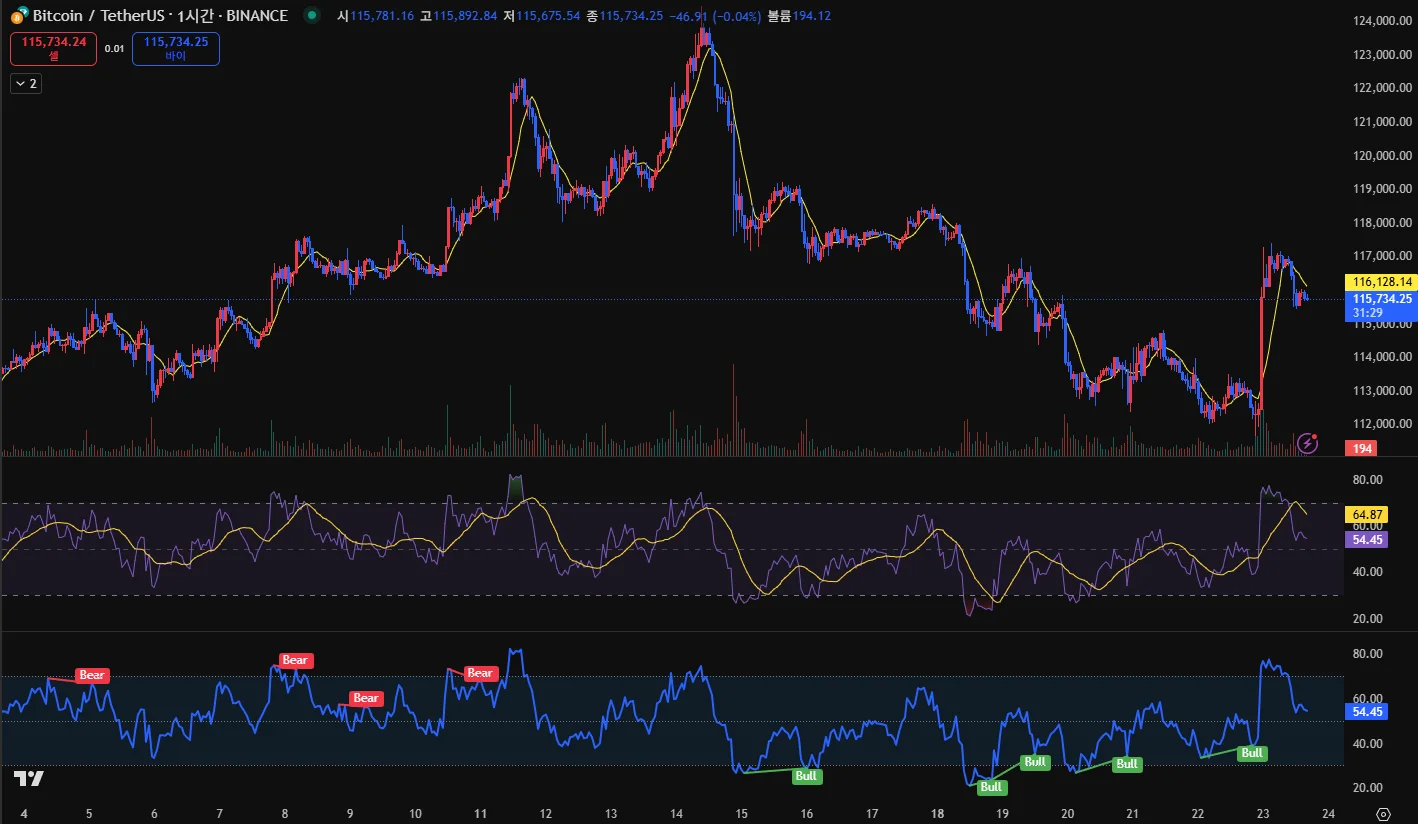Click date 6 on the time axis
The height and width of the screenshot is (824, 1418).
154,814
